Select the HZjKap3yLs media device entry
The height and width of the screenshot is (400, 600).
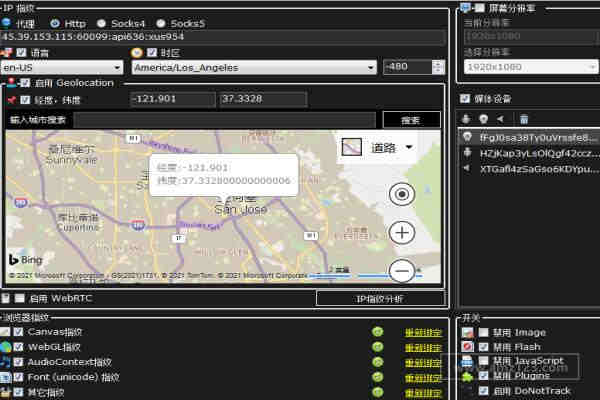[525, 153]
